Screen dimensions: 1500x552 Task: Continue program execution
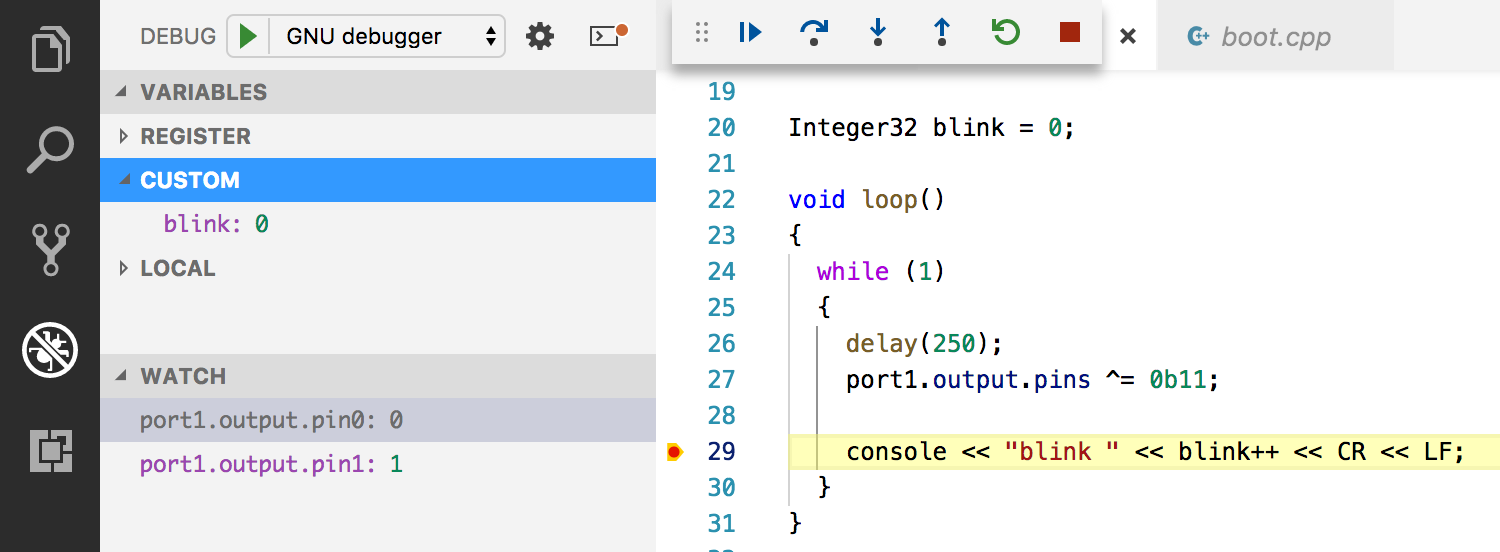(750, 33)
